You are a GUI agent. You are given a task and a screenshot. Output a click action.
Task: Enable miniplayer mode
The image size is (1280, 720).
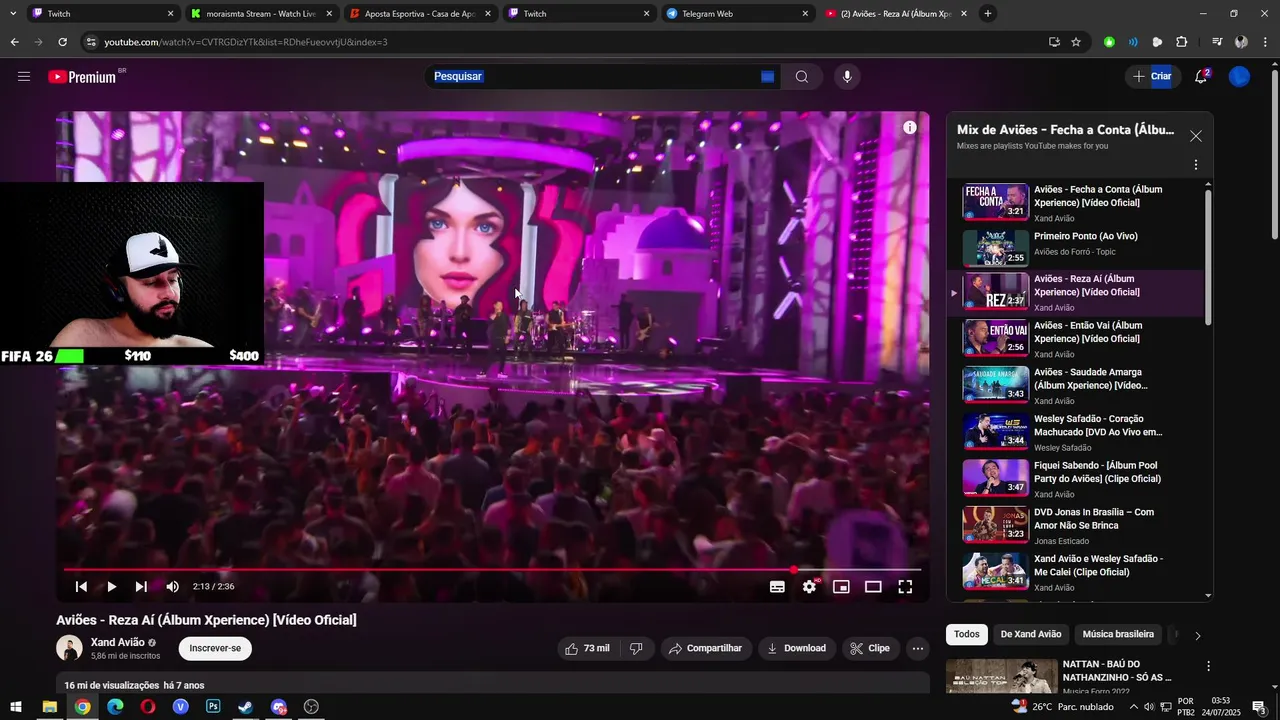[841, 587]
